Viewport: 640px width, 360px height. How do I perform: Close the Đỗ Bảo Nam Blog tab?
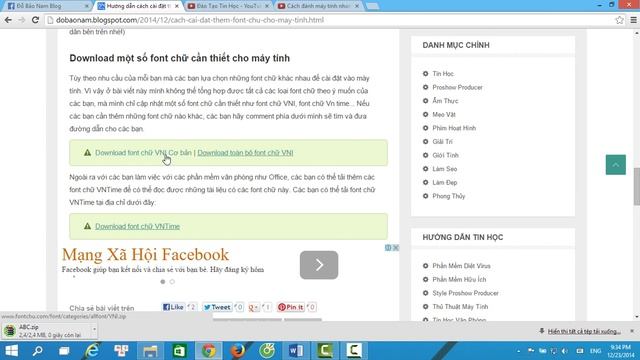point(87,6)
